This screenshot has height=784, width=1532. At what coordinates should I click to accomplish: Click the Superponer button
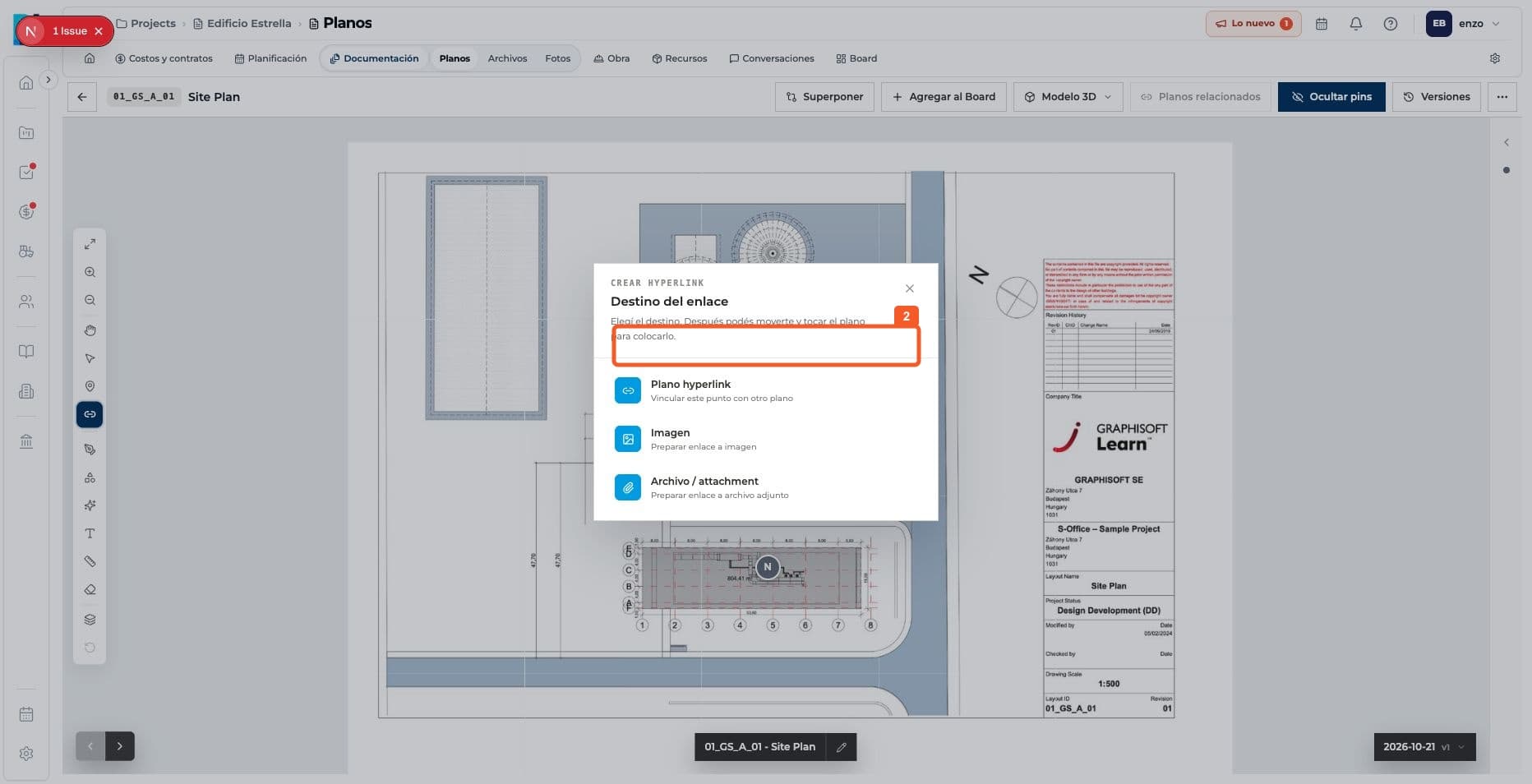(x=824, y=97)
